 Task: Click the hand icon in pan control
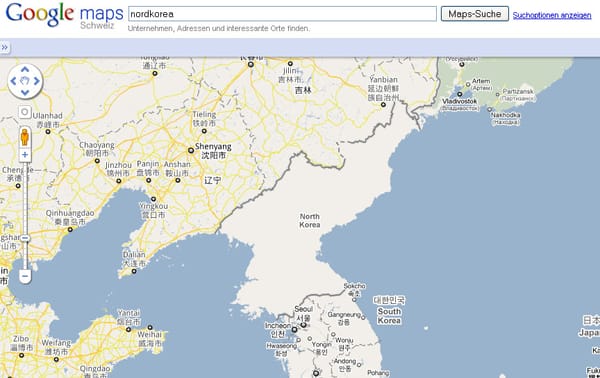tap(25, 81)
